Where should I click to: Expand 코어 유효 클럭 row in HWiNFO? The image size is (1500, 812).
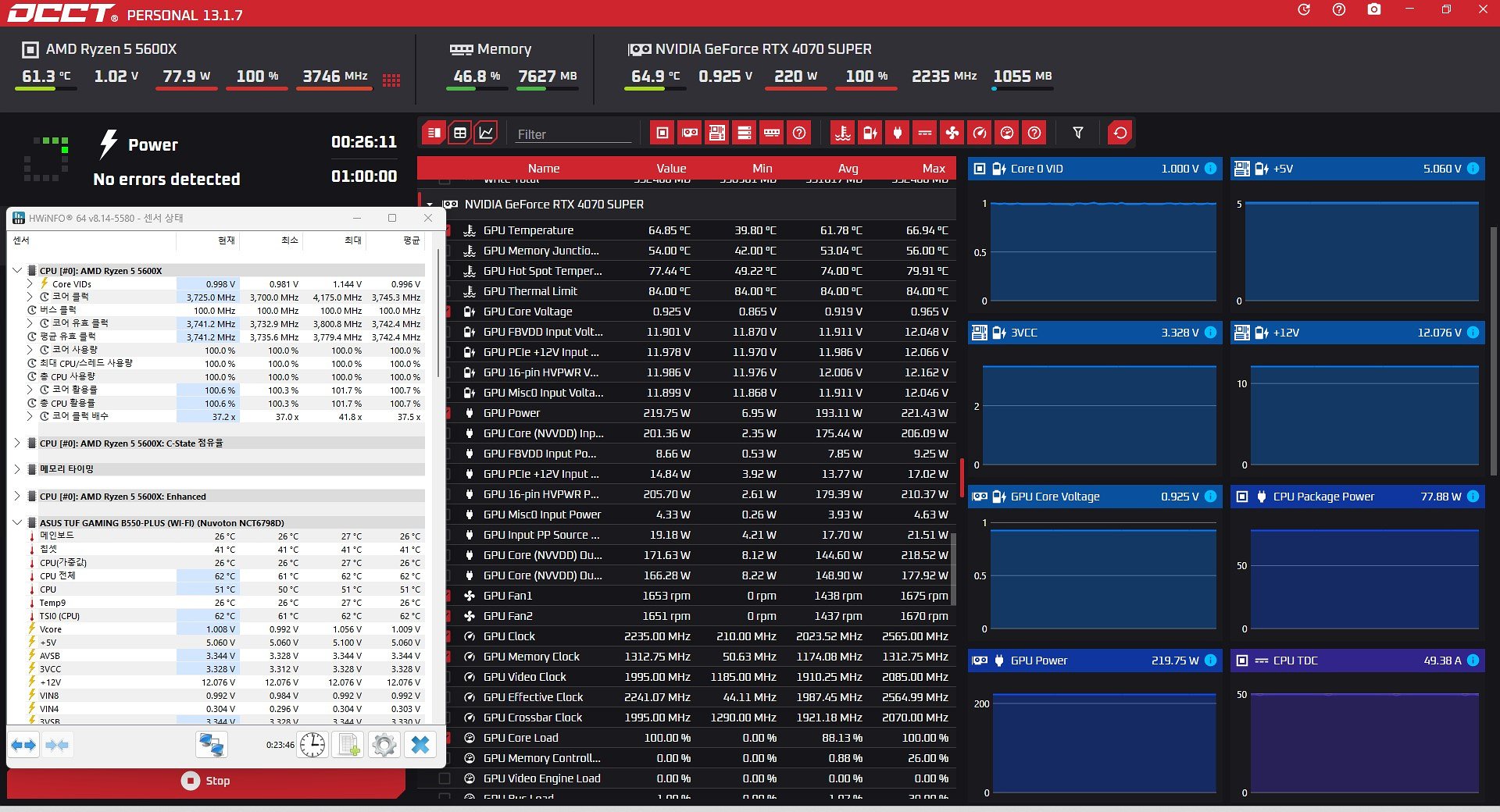(x=30, y=323)
